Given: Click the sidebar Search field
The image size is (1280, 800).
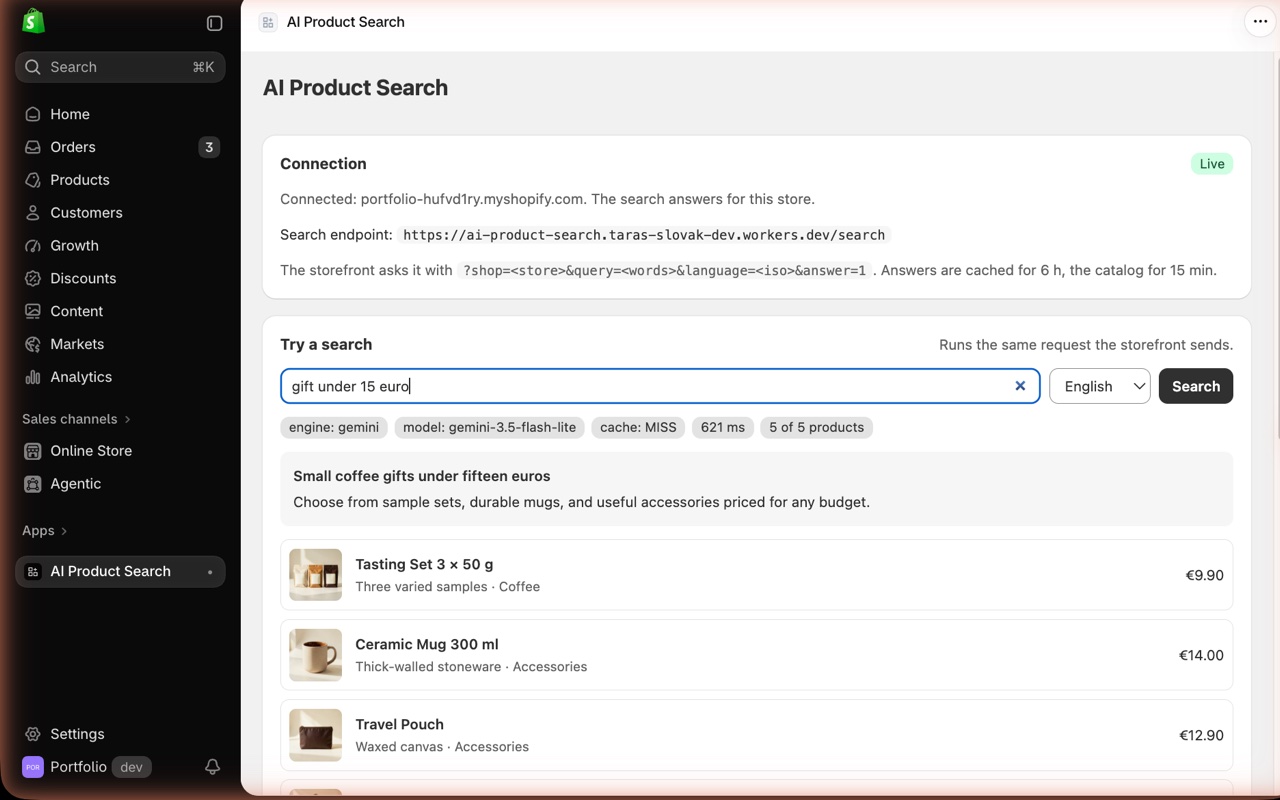Looking at the screenshot, I should [x=120, y=67].
